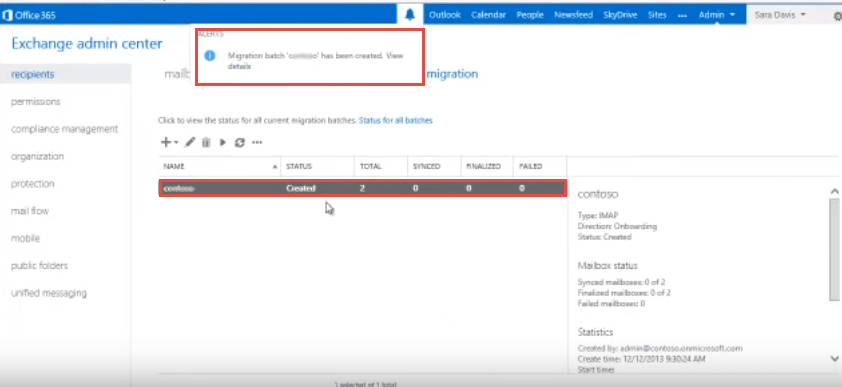Go to People in top navigation
842x387 pixels.
[x=530, y=15]
